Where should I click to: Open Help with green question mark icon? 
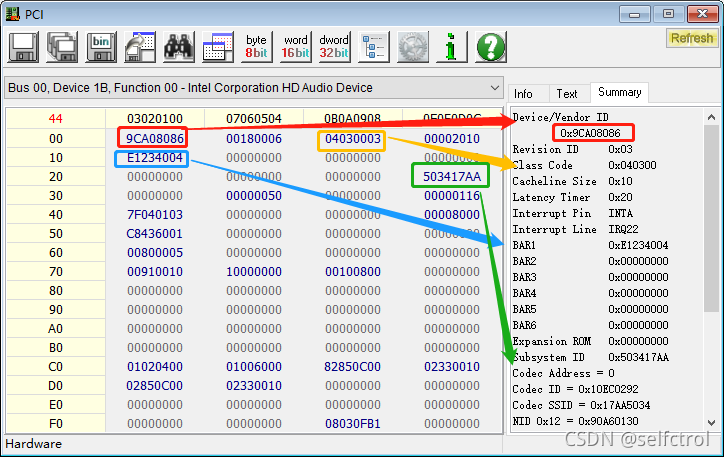click(491, 47)
